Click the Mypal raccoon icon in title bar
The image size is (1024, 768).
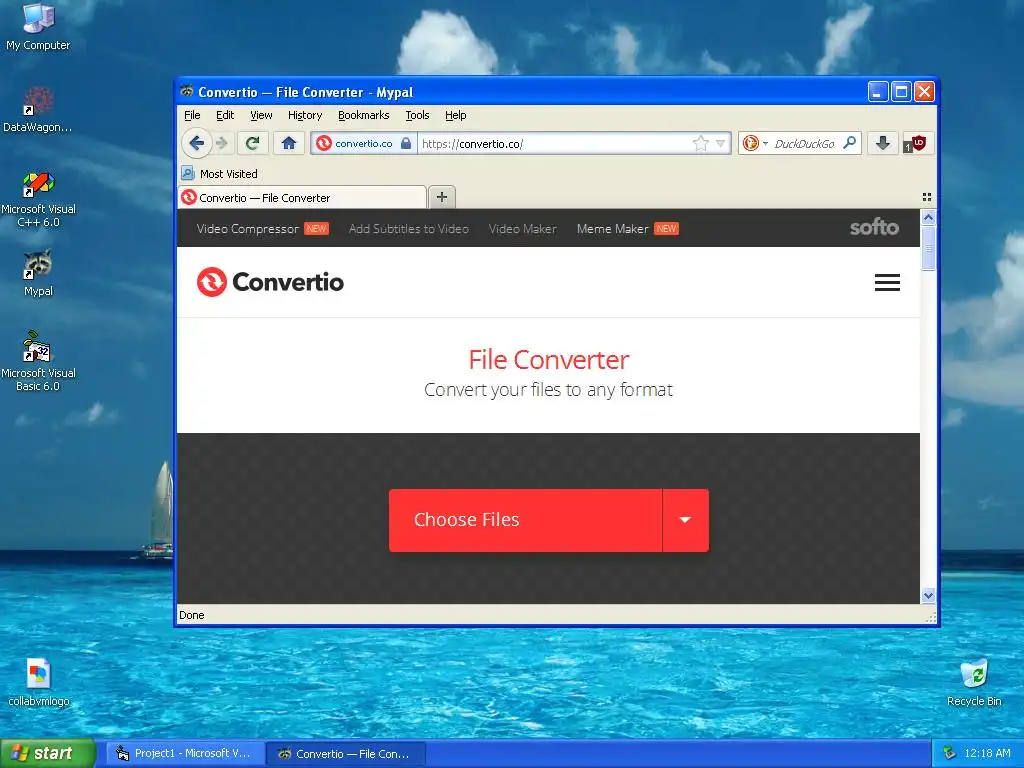187,91
